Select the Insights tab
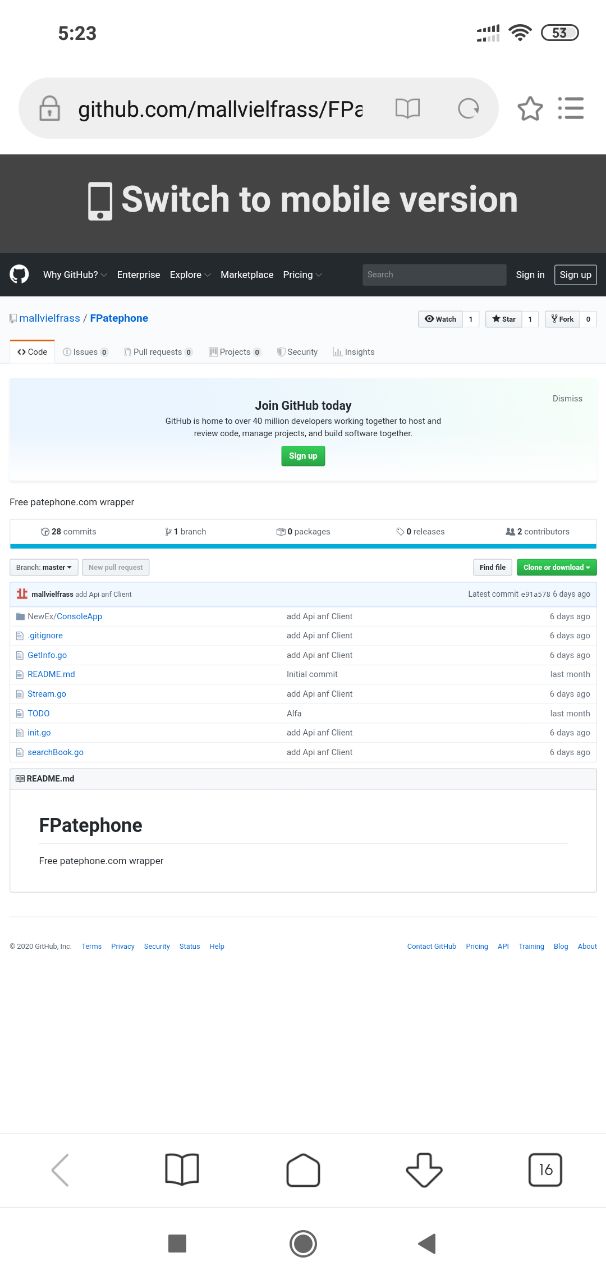606x1280 pixels. tap(353, 352)
